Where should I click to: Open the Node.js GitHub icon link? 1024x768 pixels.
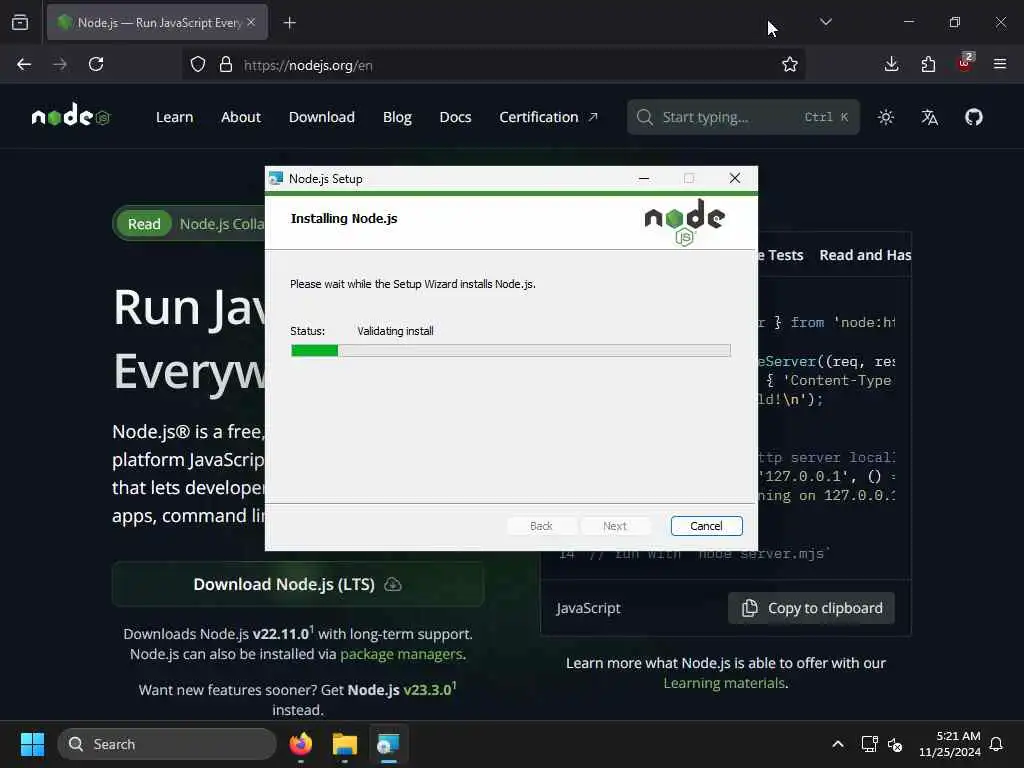click(974, 117)
